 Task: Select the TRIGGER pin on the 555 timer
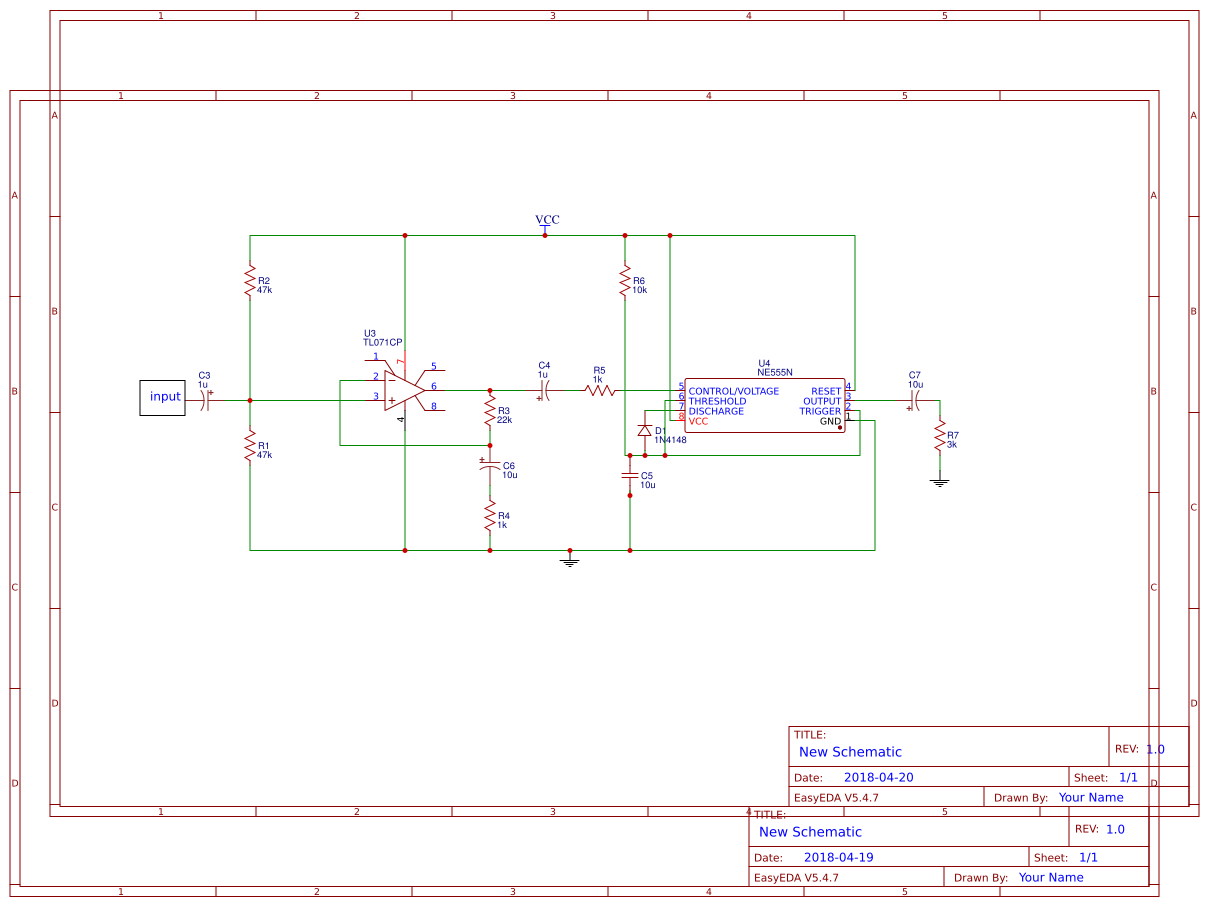(x=822, y=411)
